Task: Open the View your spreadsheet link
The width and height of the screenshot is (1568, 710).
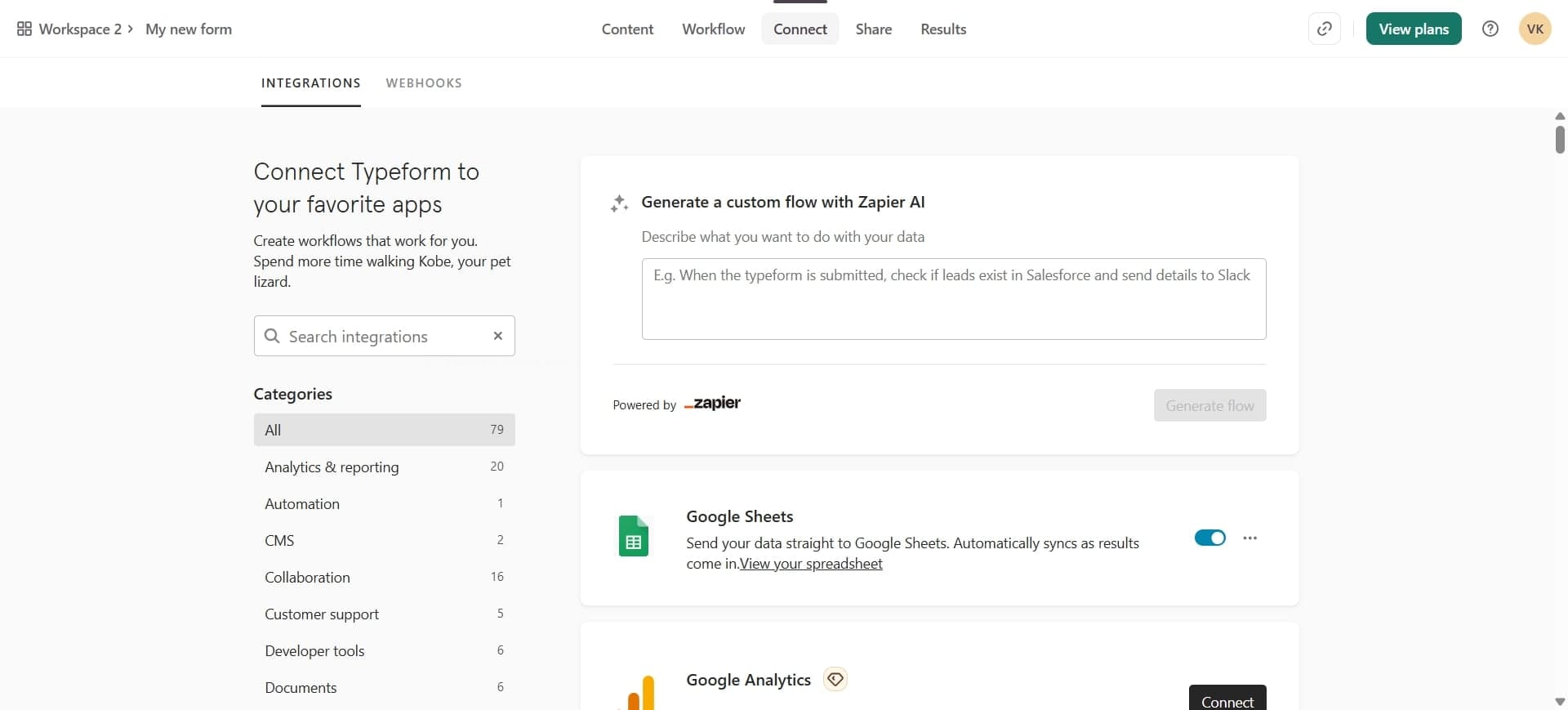Action: tap(811, 564)
